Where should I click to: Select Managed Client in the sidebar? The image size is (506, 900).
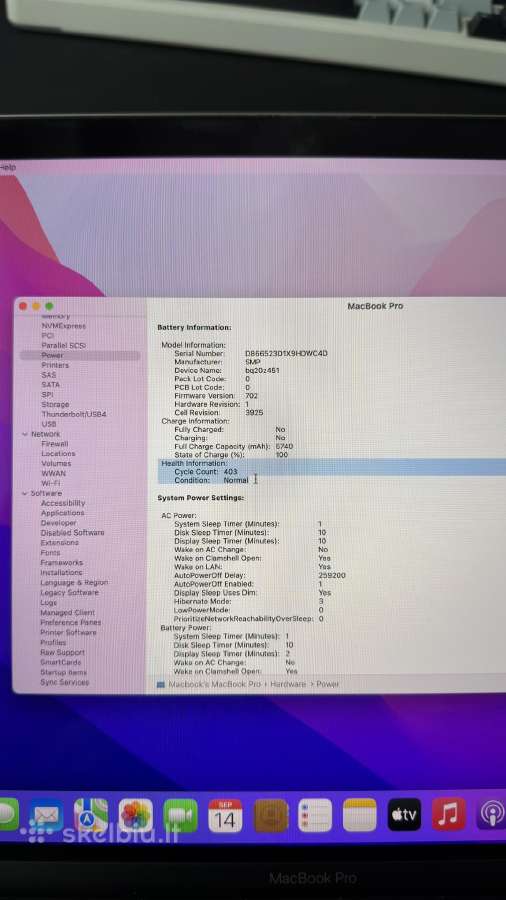(x=68, y=612)
